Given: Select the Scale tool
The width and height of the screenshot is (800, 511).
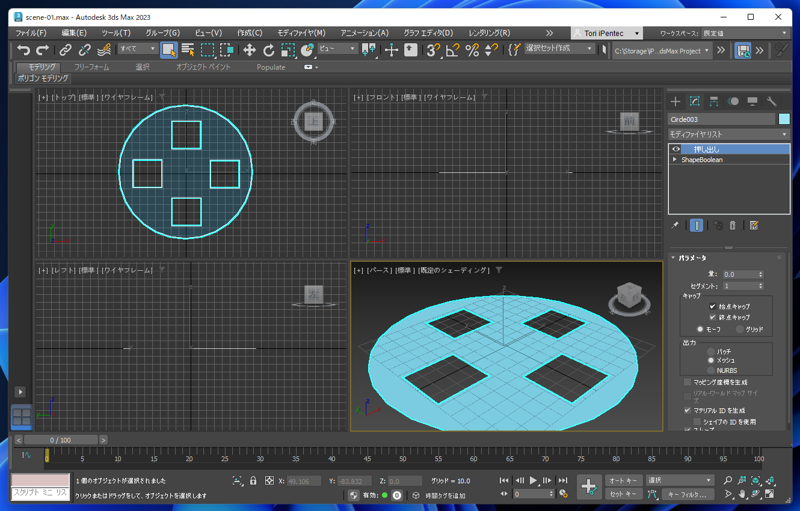Looking at the screenshot, I should pyautogui.click(x=288, y=50).
